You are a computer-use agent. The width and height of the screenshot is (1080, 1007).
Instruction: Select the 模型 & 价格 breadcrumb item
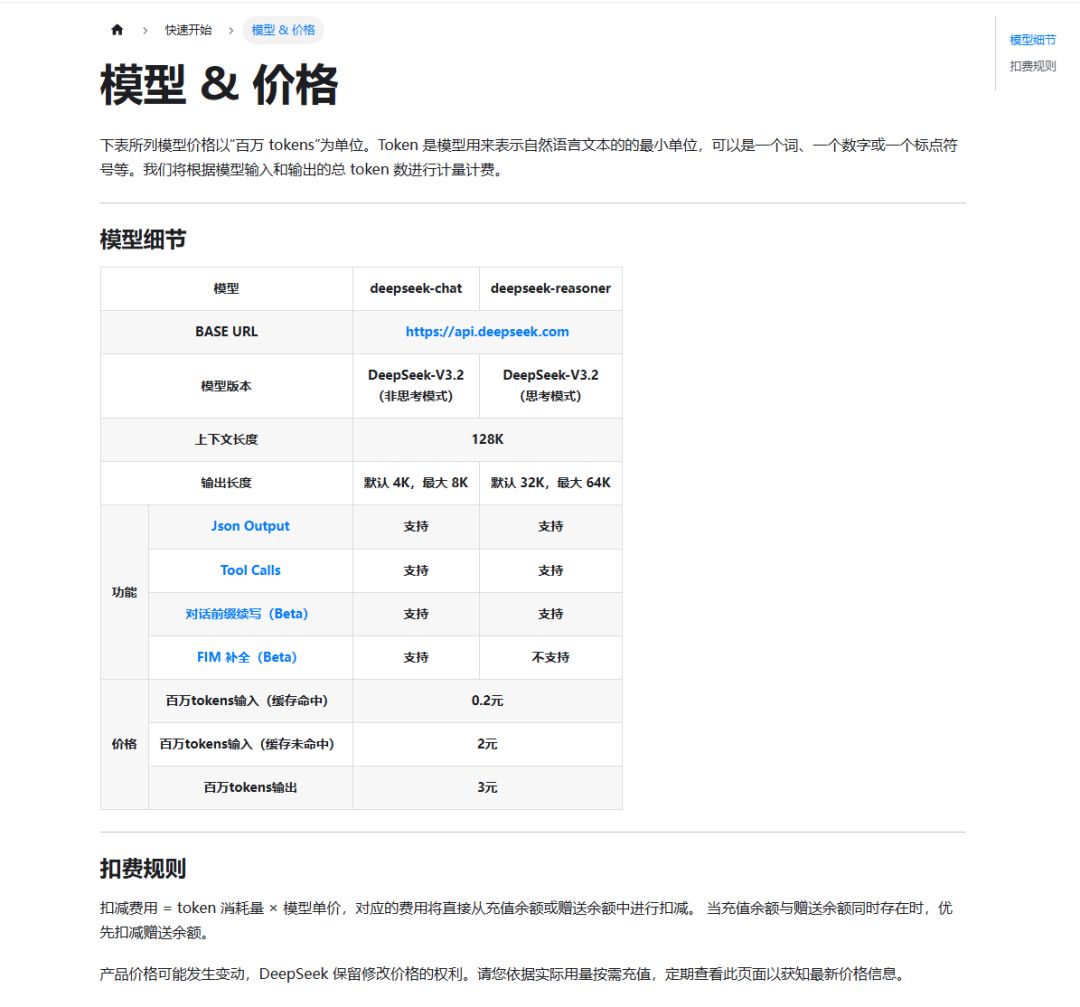(283, 30)
